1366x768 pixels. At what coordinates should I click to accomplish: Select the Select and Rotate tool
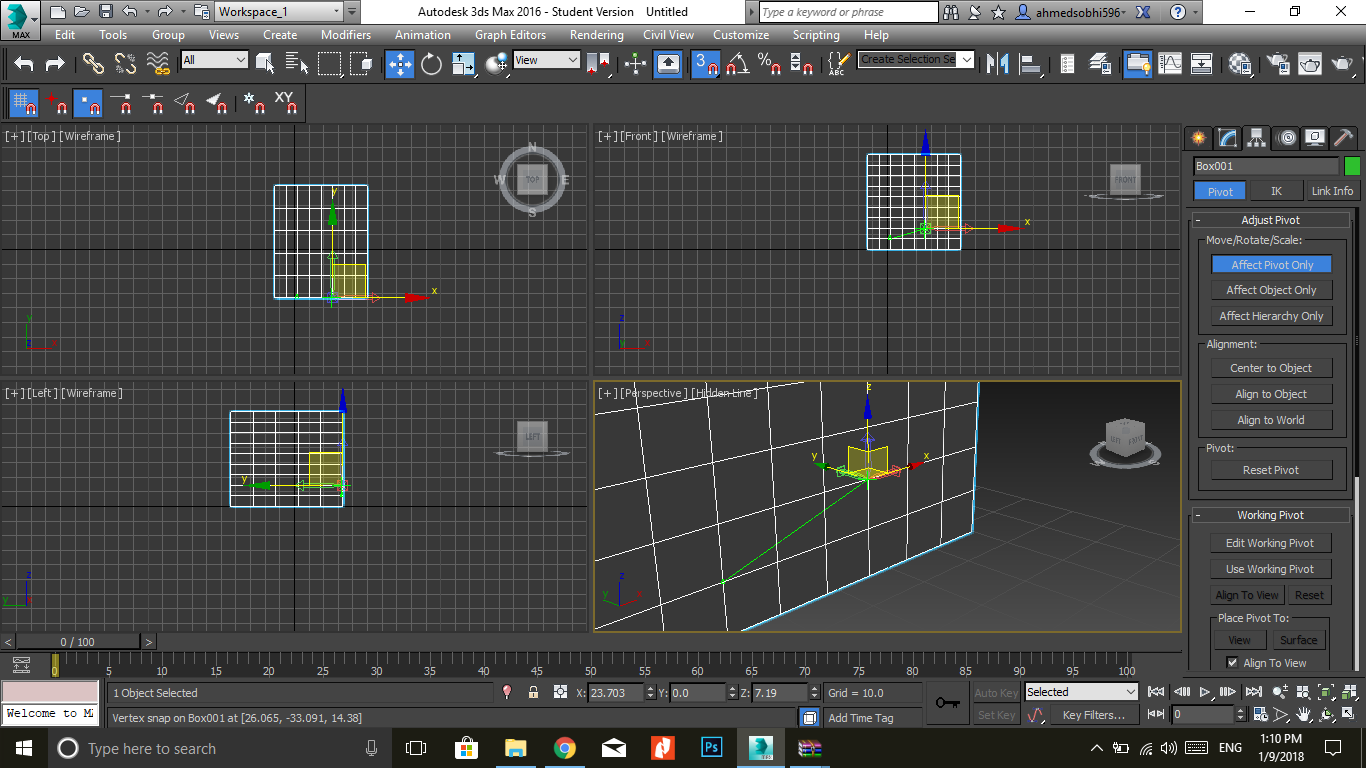(431, 64)
